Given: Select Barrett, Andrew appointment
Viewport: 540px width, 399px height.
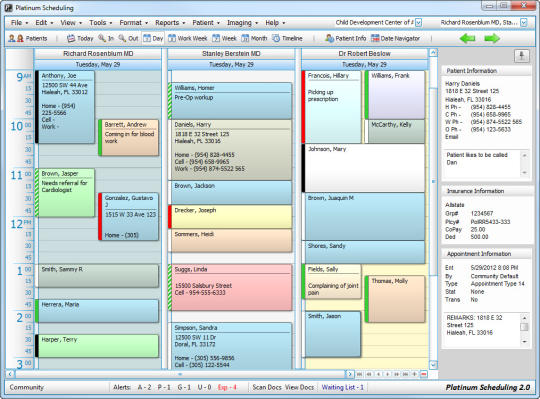Looking at the screenshot, I should [x=128, y=138].
